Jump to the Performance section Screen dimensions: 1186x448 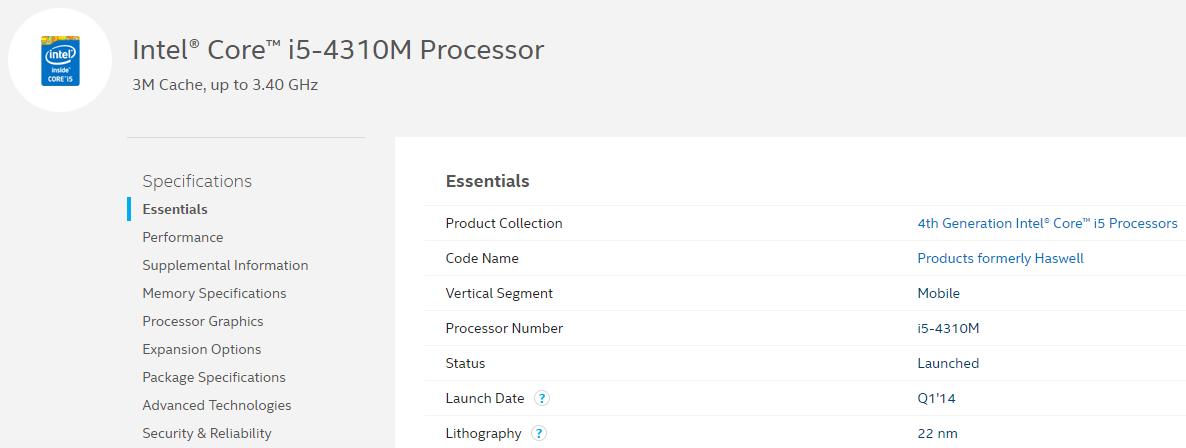[x=183, y=237]
